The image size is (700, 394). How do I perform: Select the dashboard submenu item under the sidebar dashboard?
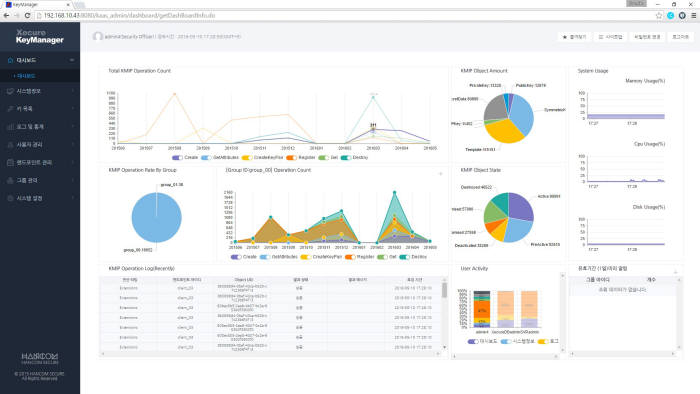point(25,76)
